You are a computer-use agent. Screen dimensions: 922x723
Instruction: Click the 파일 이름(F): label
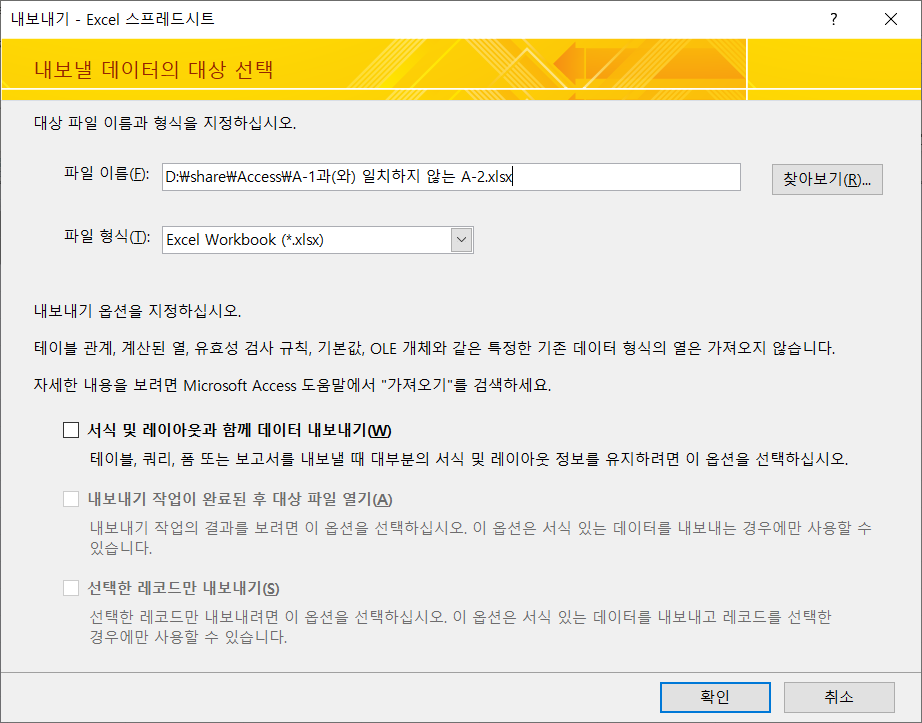[x=106, y=174]
